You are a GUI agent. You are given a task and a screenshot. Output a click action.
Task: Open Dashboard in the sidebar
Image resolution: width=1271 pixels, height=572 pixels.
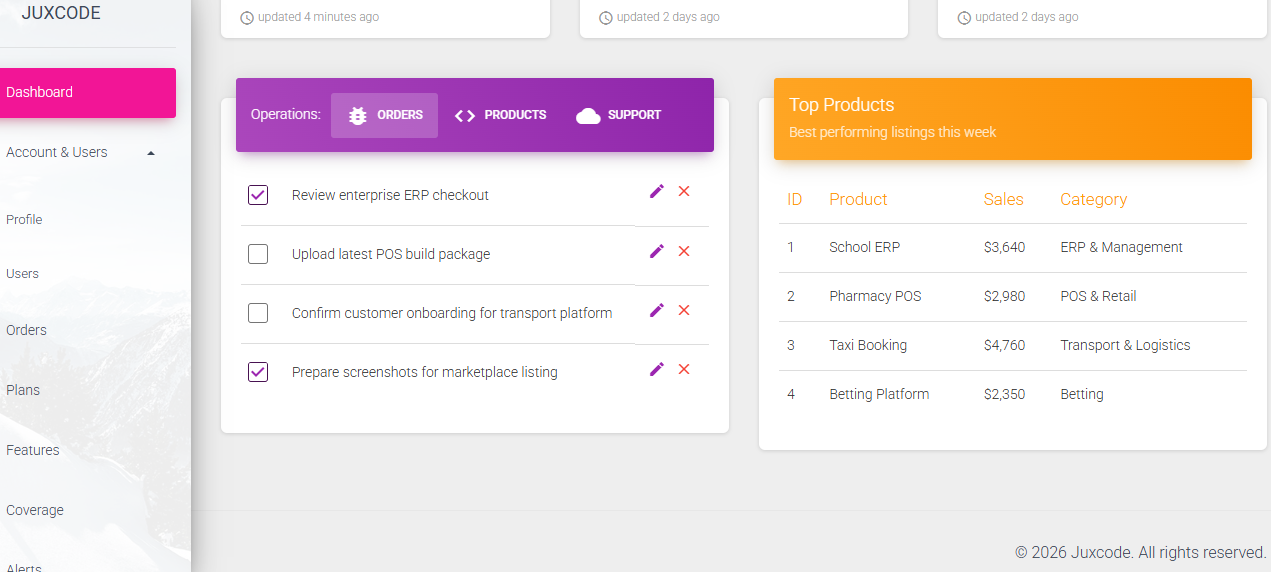(86, 92)
